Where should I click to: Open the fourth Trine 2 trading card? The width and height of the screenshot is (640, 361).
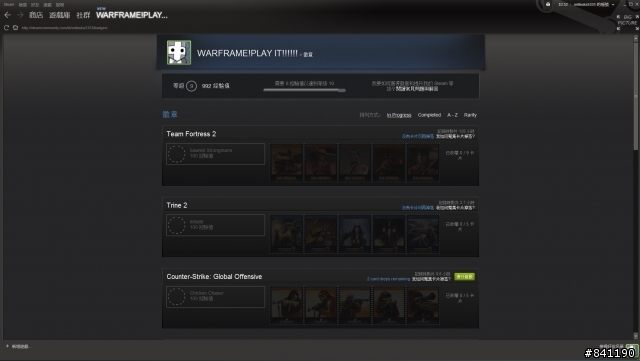(389, 234)
